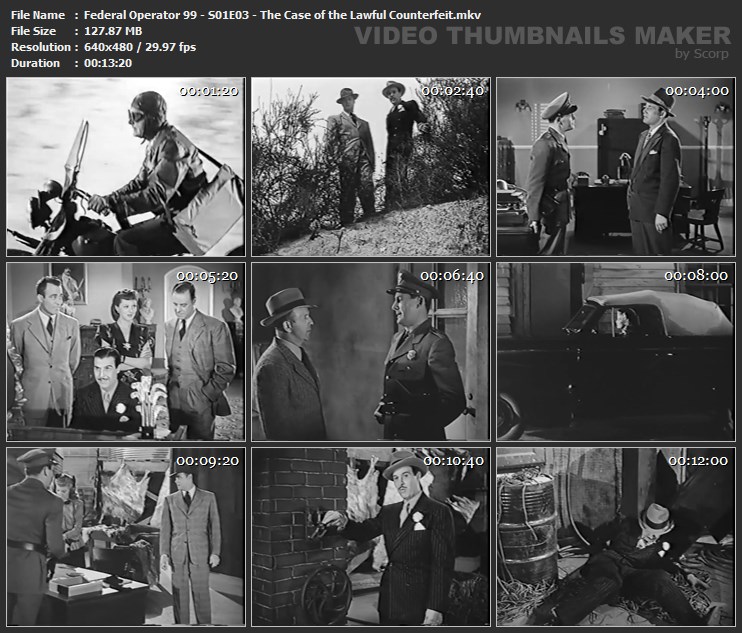Open the frame at 00:02:40

click(371, 167)
